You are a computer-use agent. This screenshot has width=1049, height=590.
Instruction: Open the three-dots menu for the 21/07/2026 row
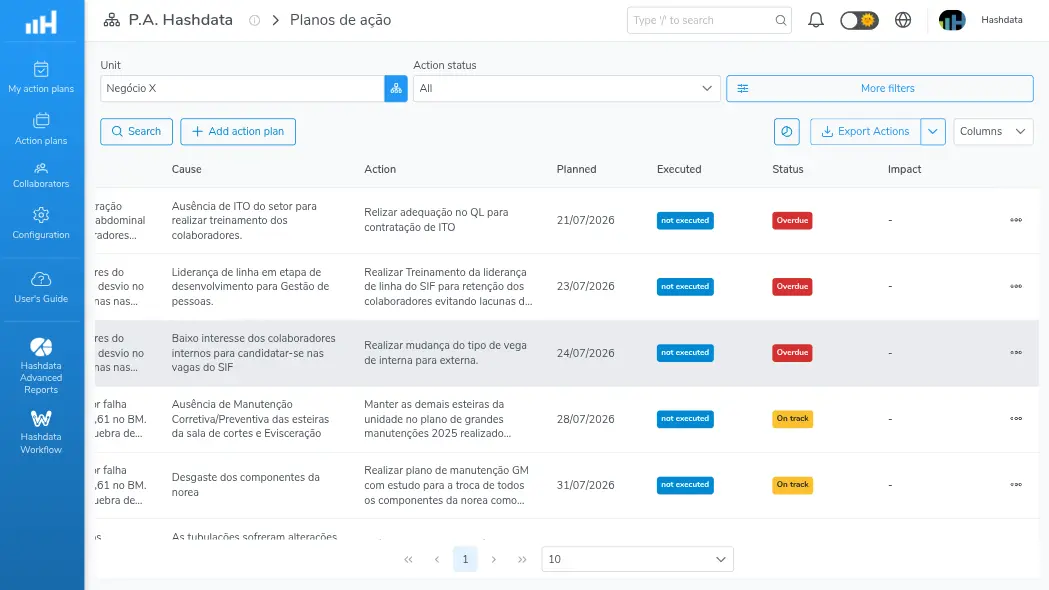pos(1016,220)
